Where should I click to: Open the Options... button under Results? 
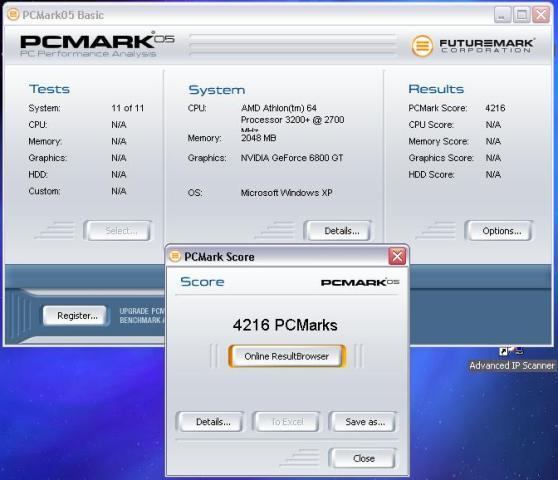click(499, 231)
